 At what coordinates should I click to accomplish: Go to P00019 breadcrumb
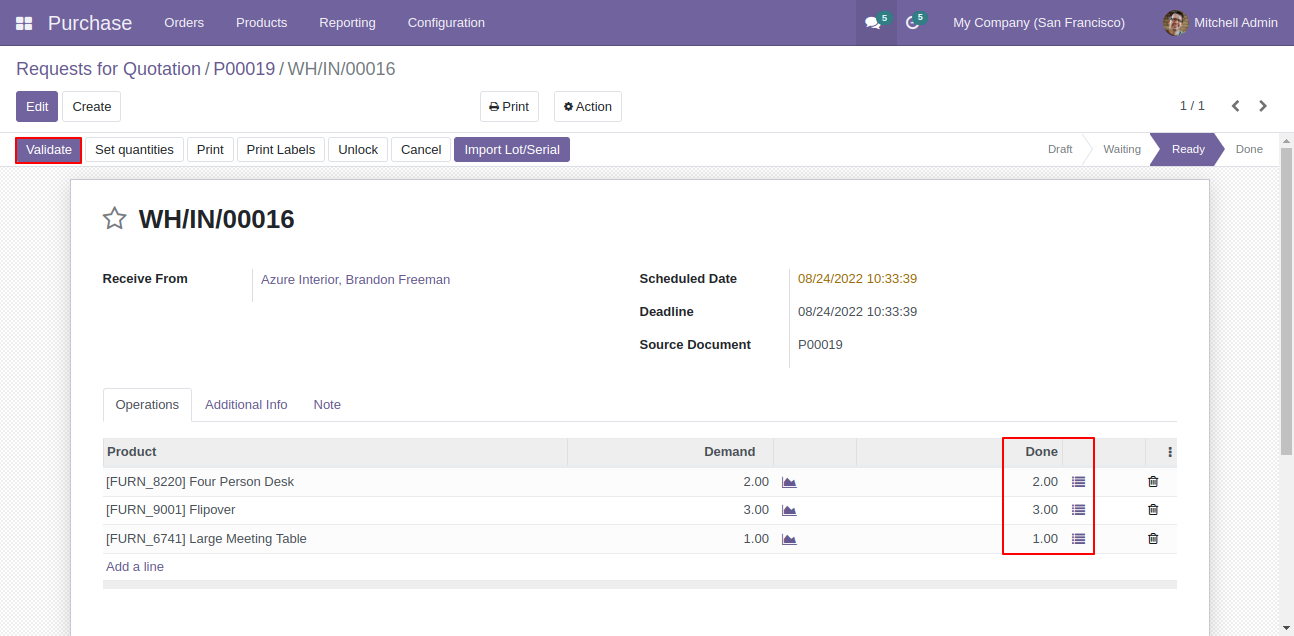(244, 69)
